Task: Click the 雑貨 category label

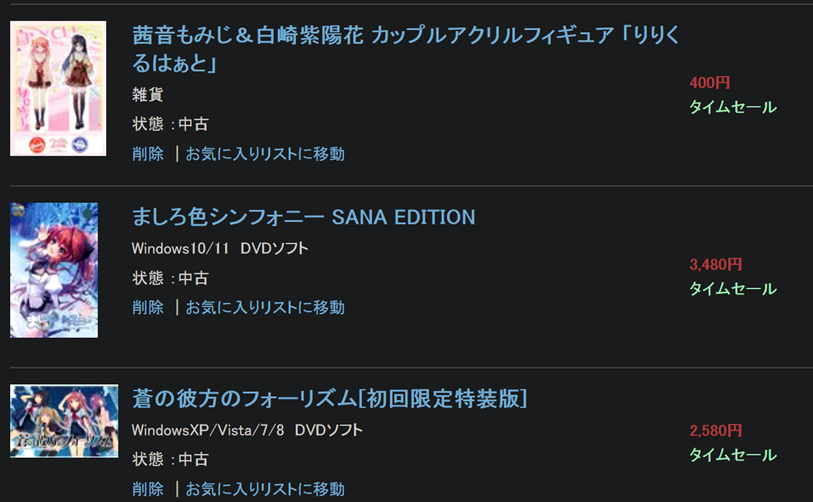Action: [147, 95]
